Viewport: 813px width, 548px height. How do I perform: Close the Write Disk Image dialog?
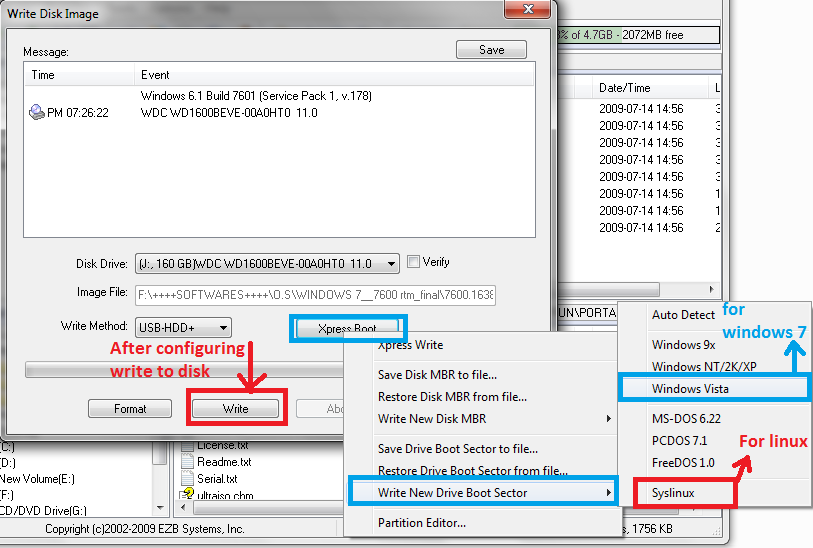point(527,9)
